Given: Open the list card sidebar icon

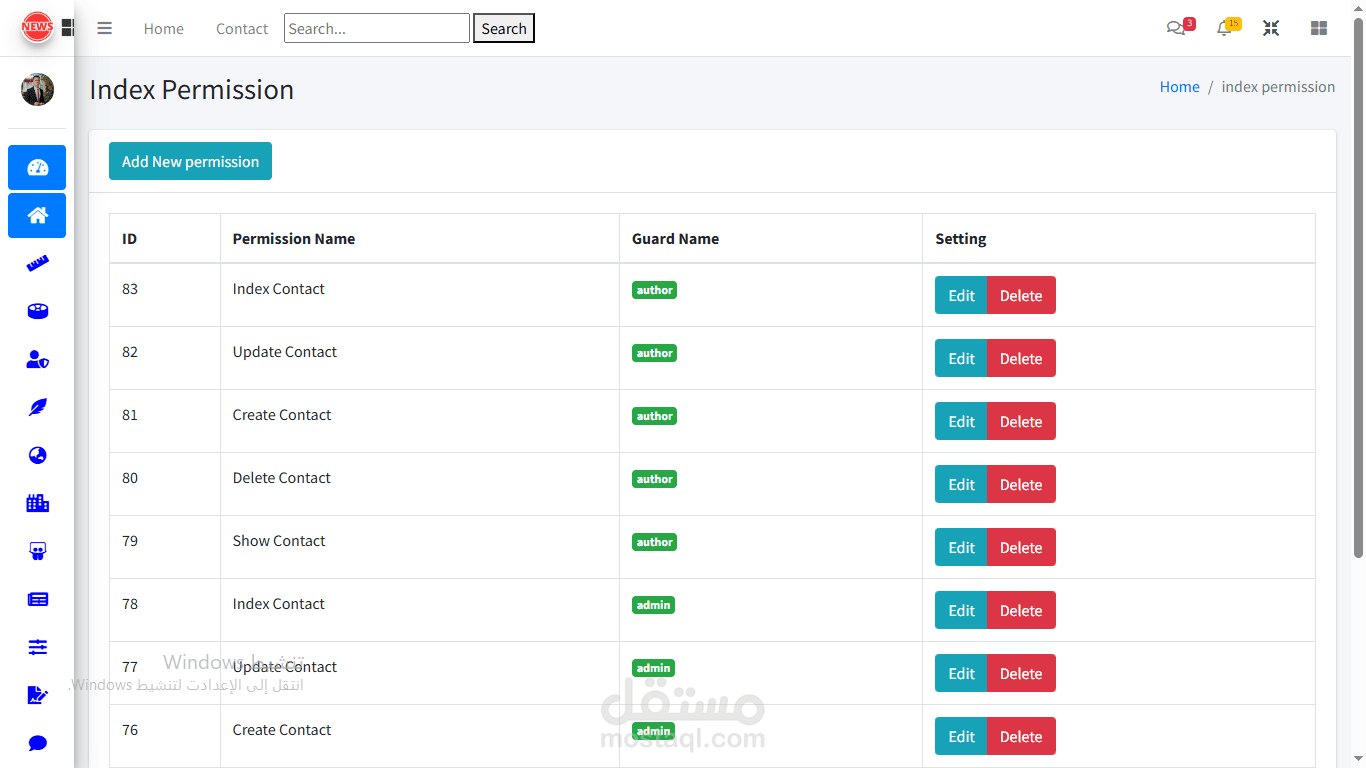Looking at the screenshot, I should [x=37, y=599].
